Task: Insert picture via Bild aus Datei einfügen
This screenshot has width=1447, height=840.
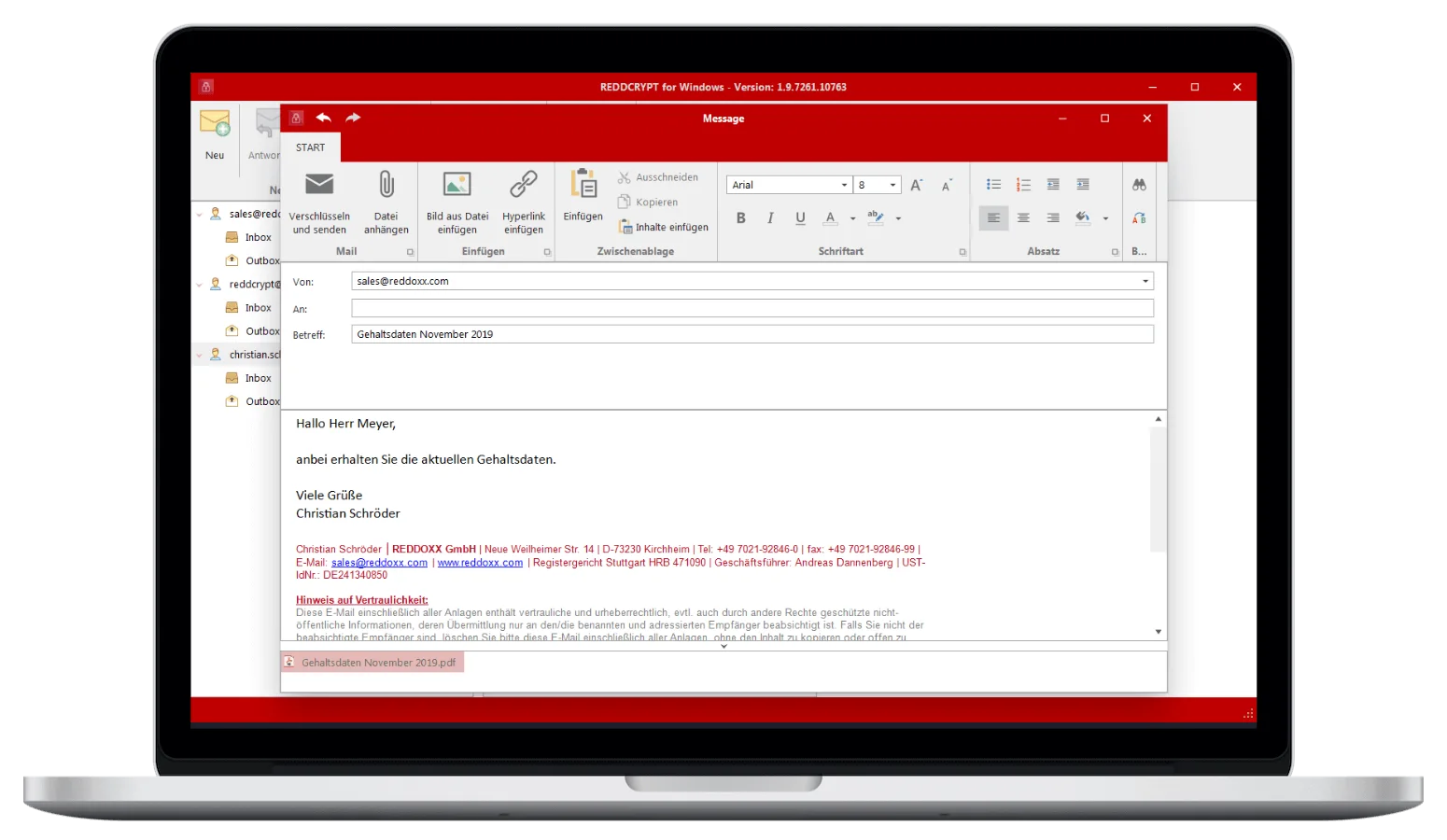Action: tap(457, 203)
